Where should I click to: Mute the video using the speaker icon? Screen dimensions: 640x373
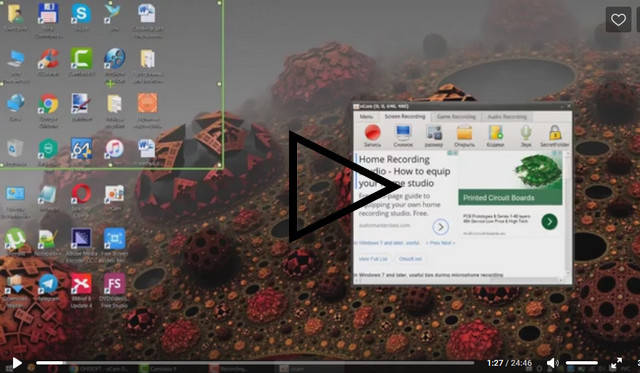pos(552,362)
